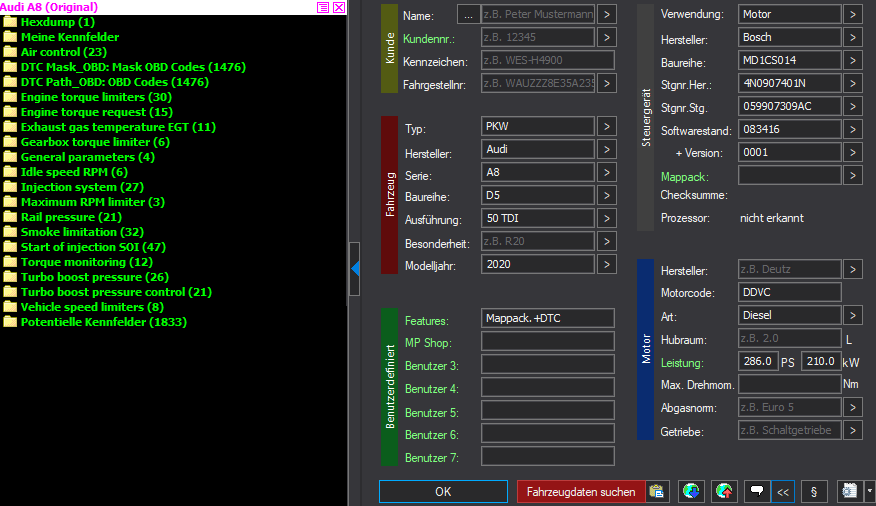Click the paragraph sign (§) button
This screenshot has height=506, width=876.
pyautogui.click(x=813, y=491)
